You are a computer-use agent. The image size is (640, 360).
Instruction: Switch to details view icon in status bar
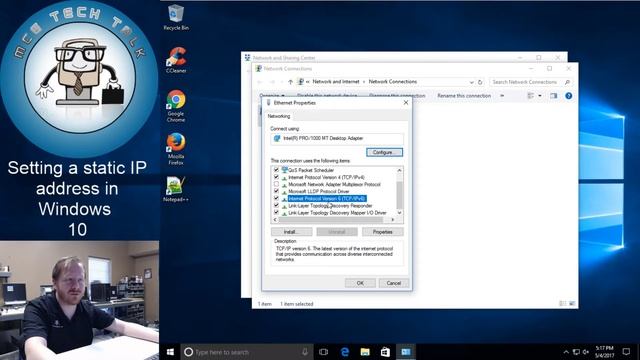[562, 304]
